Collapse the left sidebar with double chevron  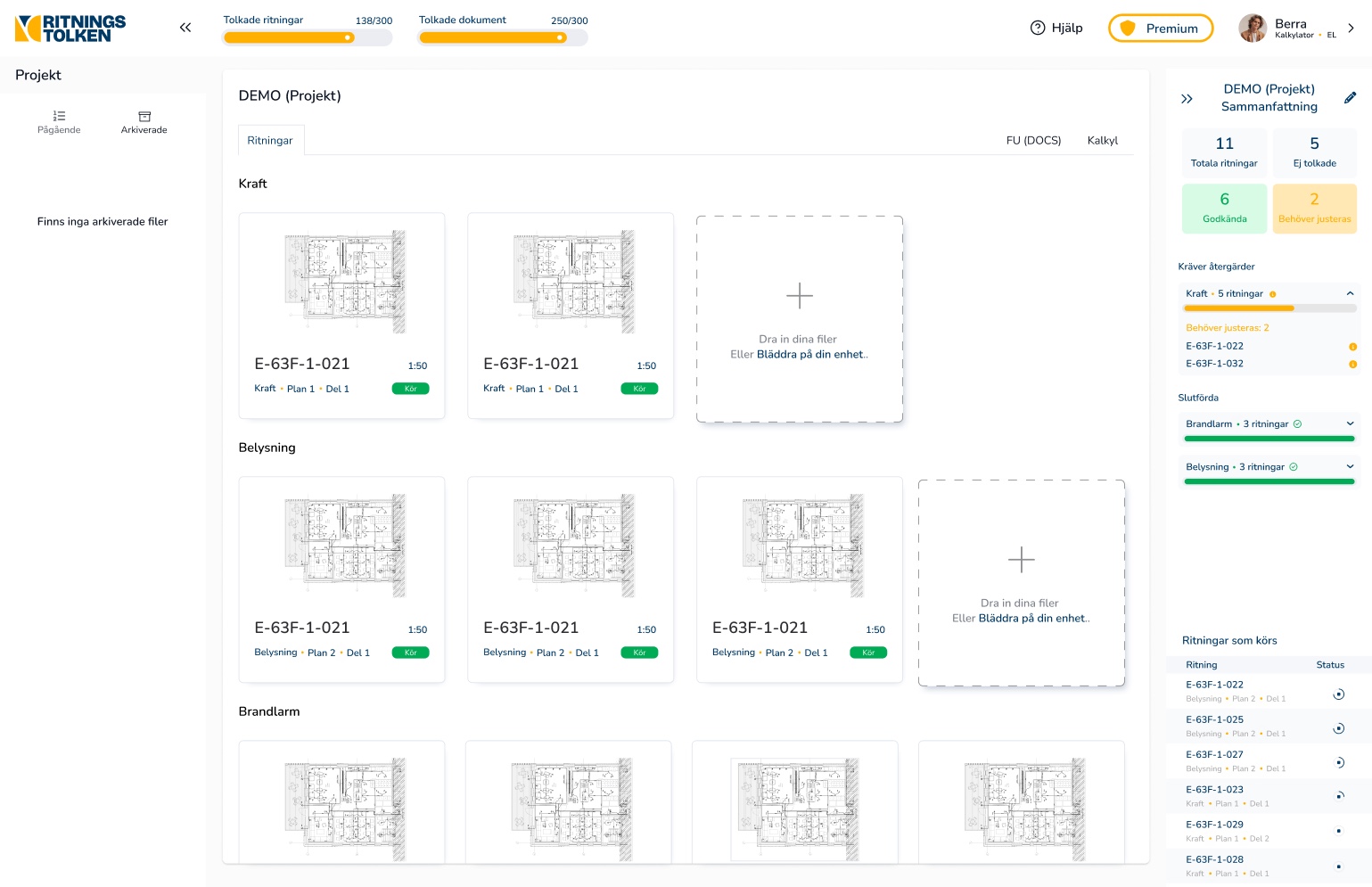pos(185,28)
